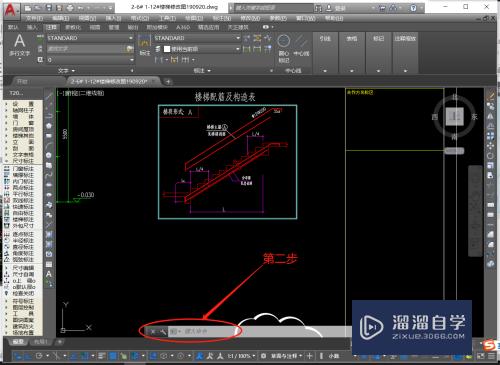Expand the annotation scale 1:1 / 100% dropdown

241,356
